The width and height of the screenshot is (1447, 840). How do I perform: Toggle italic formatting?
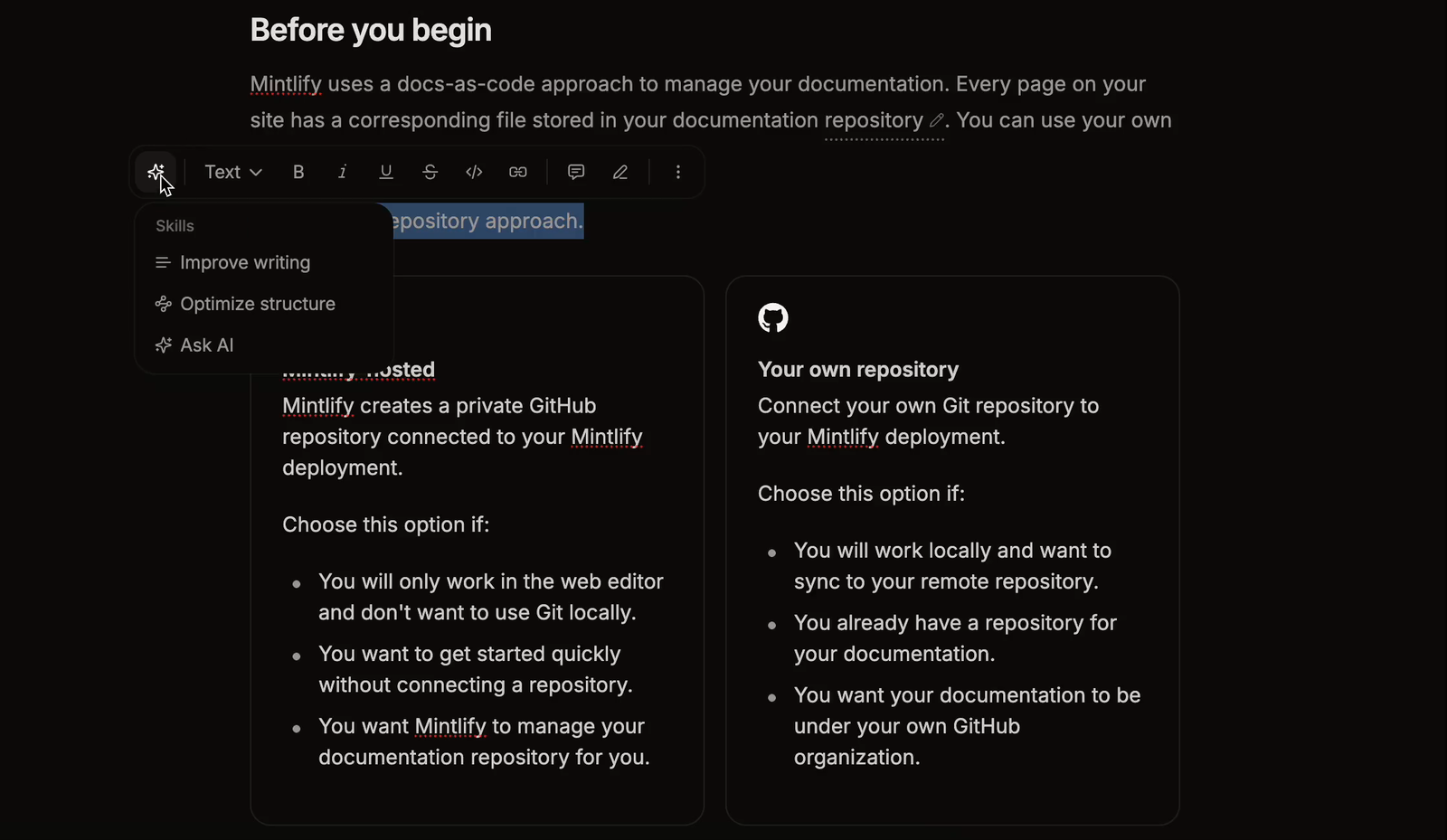(x=342, y=172)
